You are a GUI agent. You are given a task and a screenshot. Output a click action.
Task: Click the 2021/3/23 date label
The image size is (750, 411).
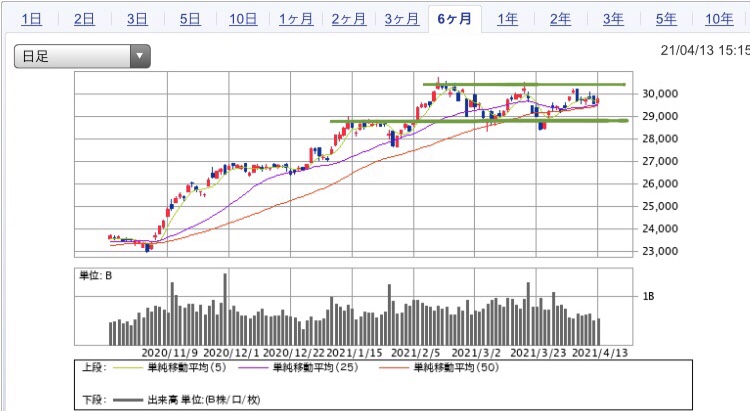point(538,353)
